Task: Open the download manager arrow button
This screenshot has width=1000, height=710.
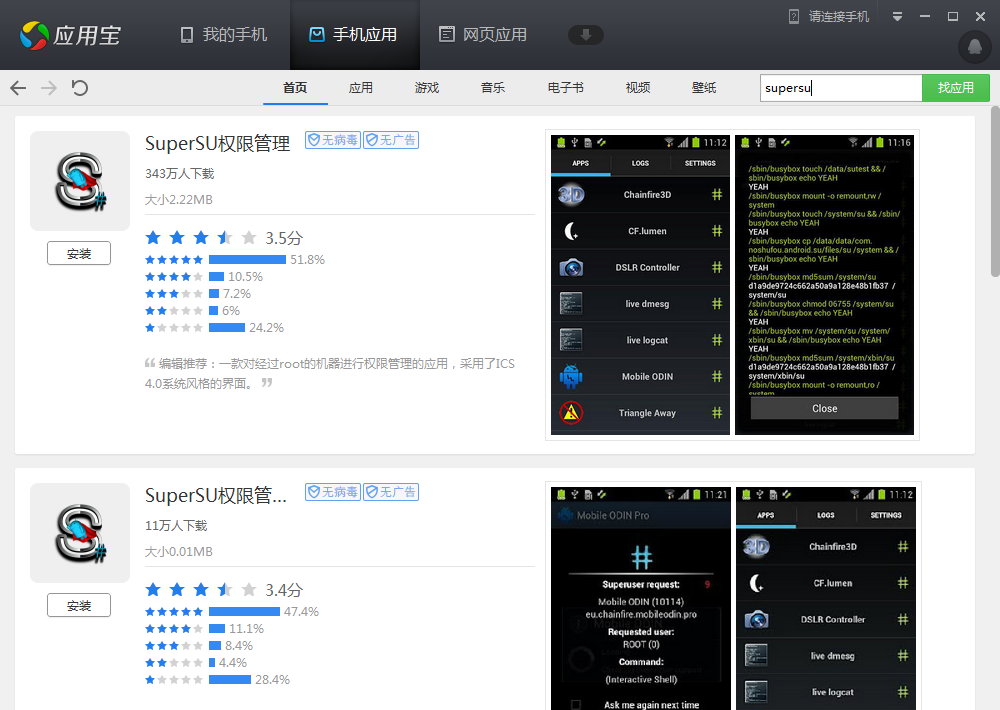Action: [585, 34]
